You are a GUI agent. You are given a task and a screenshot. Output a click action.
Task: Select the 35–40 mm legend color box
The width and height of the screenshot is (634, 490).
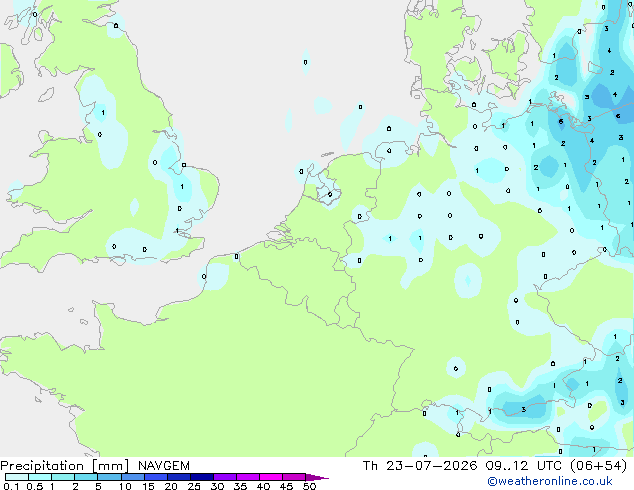248,477
